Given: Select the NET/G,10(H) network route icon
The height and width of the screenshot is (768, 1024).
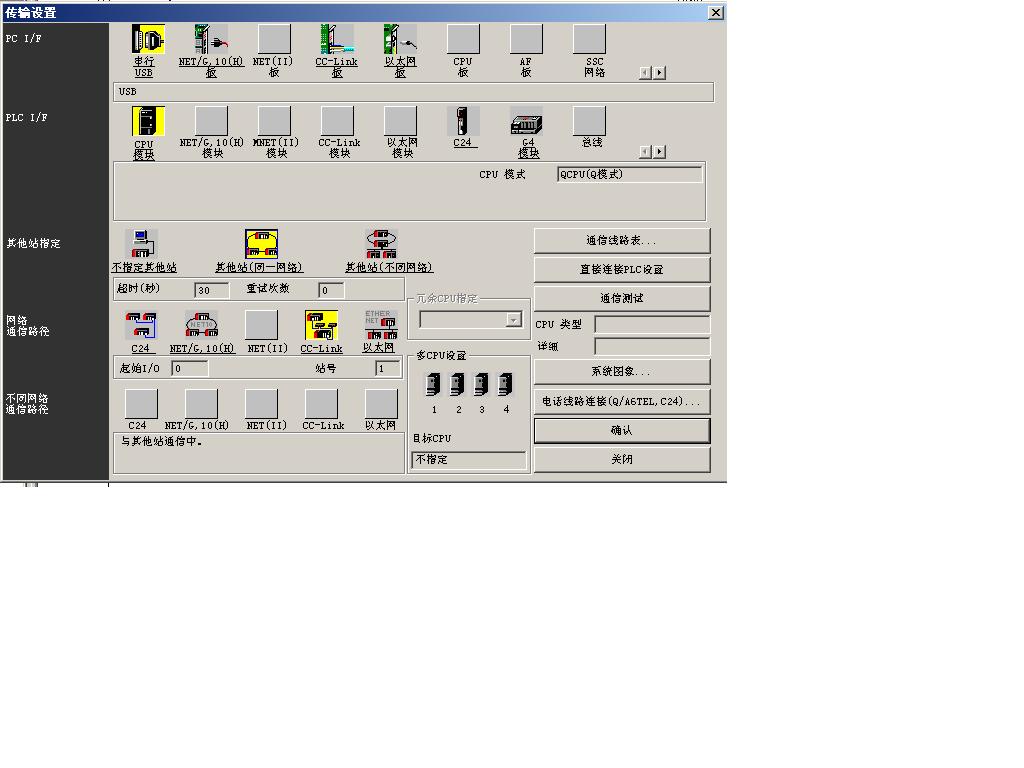Looking at the screenshot, I should coord(201,326).
